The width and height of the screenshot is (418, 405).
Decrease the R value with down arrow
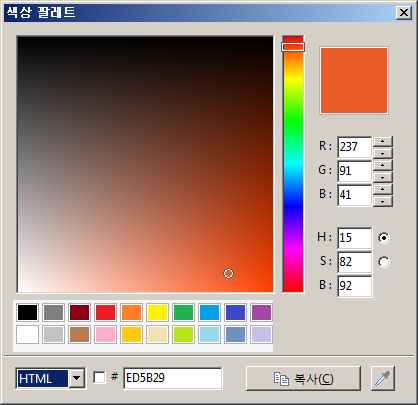pyautogui.click(x=383, y=153)
